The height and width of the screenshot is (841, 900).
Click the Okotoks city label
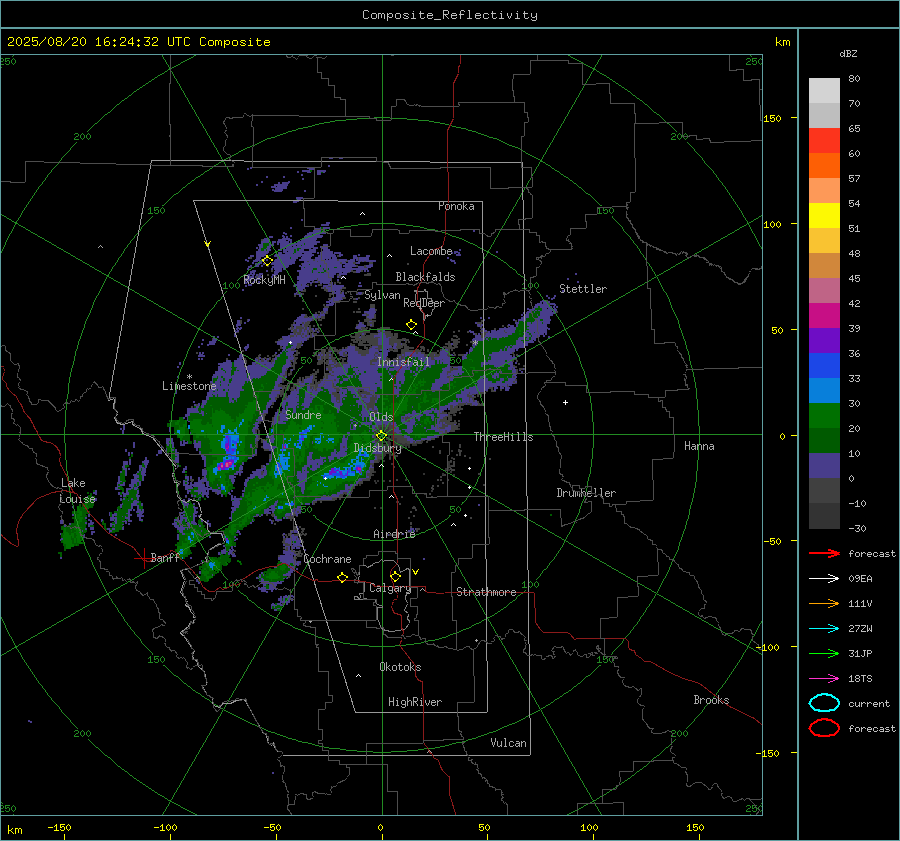[x=400, y=667]
